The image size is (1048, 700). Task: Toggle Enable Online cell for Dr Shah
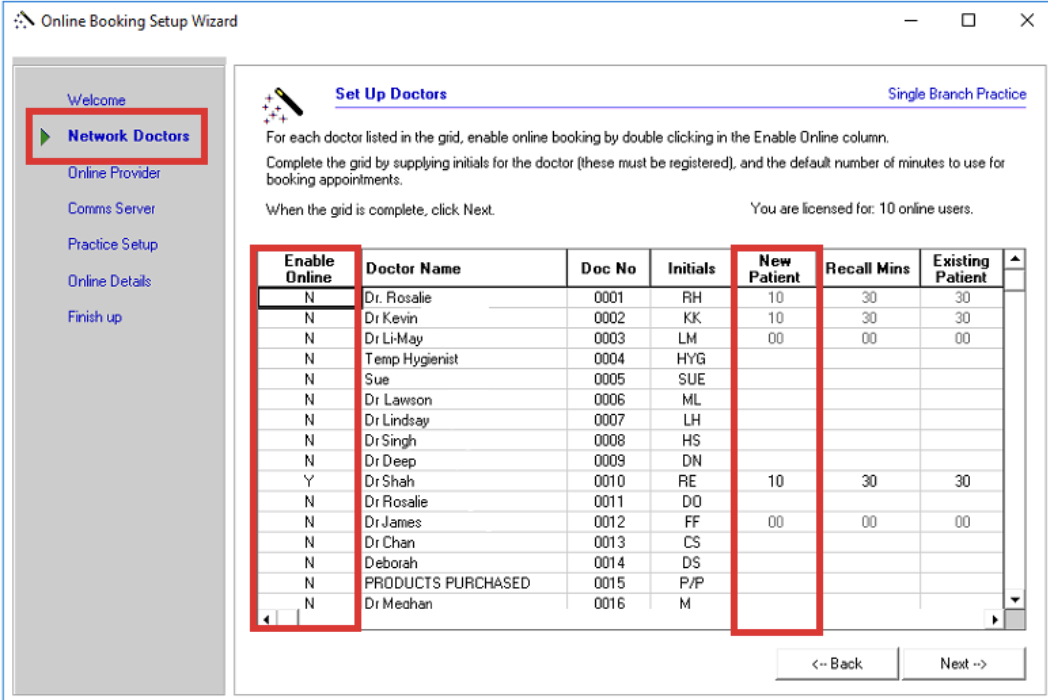coord(309,481)
